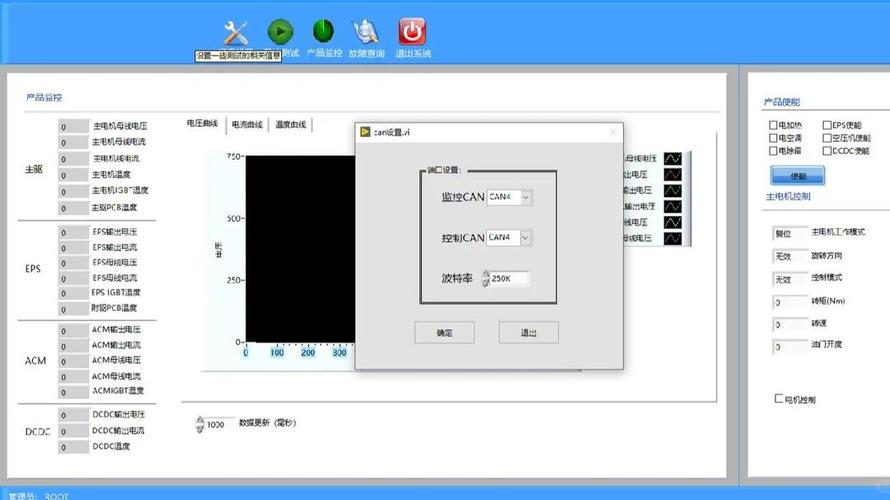Click the last waveform legend icon

click(673, 238)
